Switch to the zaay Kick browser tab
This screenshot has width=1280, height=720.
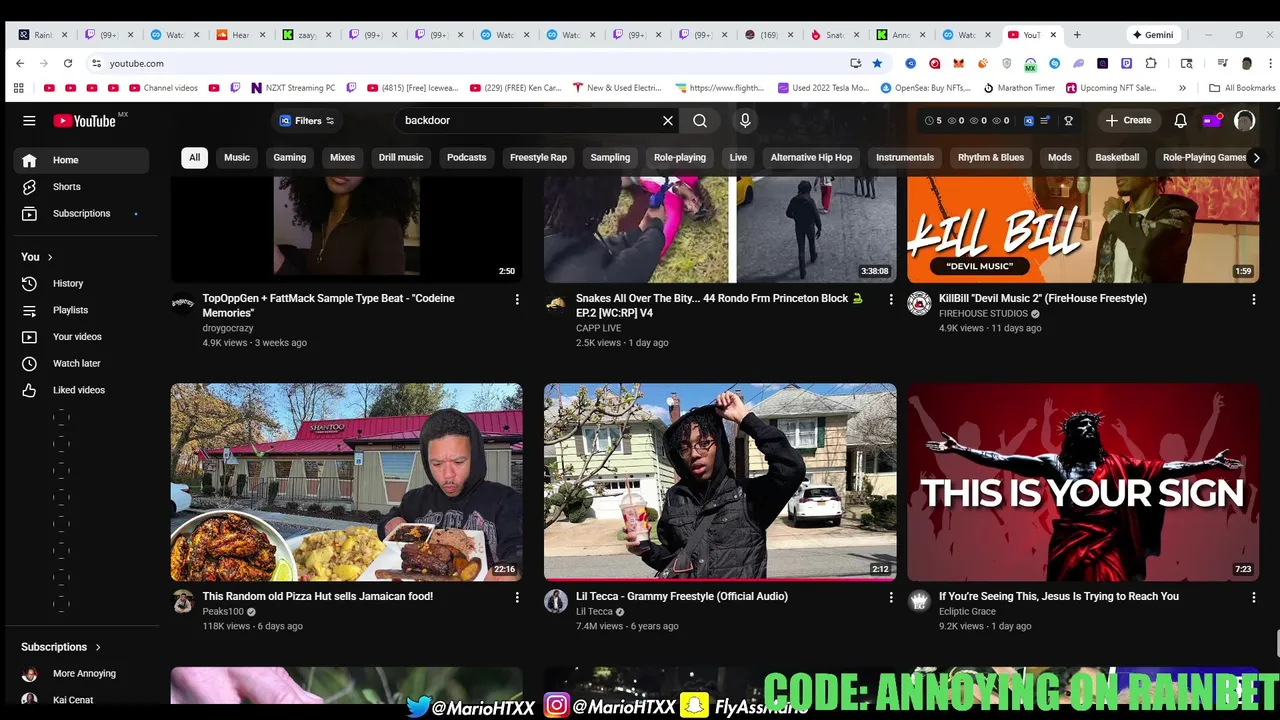(x=306, y=35)
